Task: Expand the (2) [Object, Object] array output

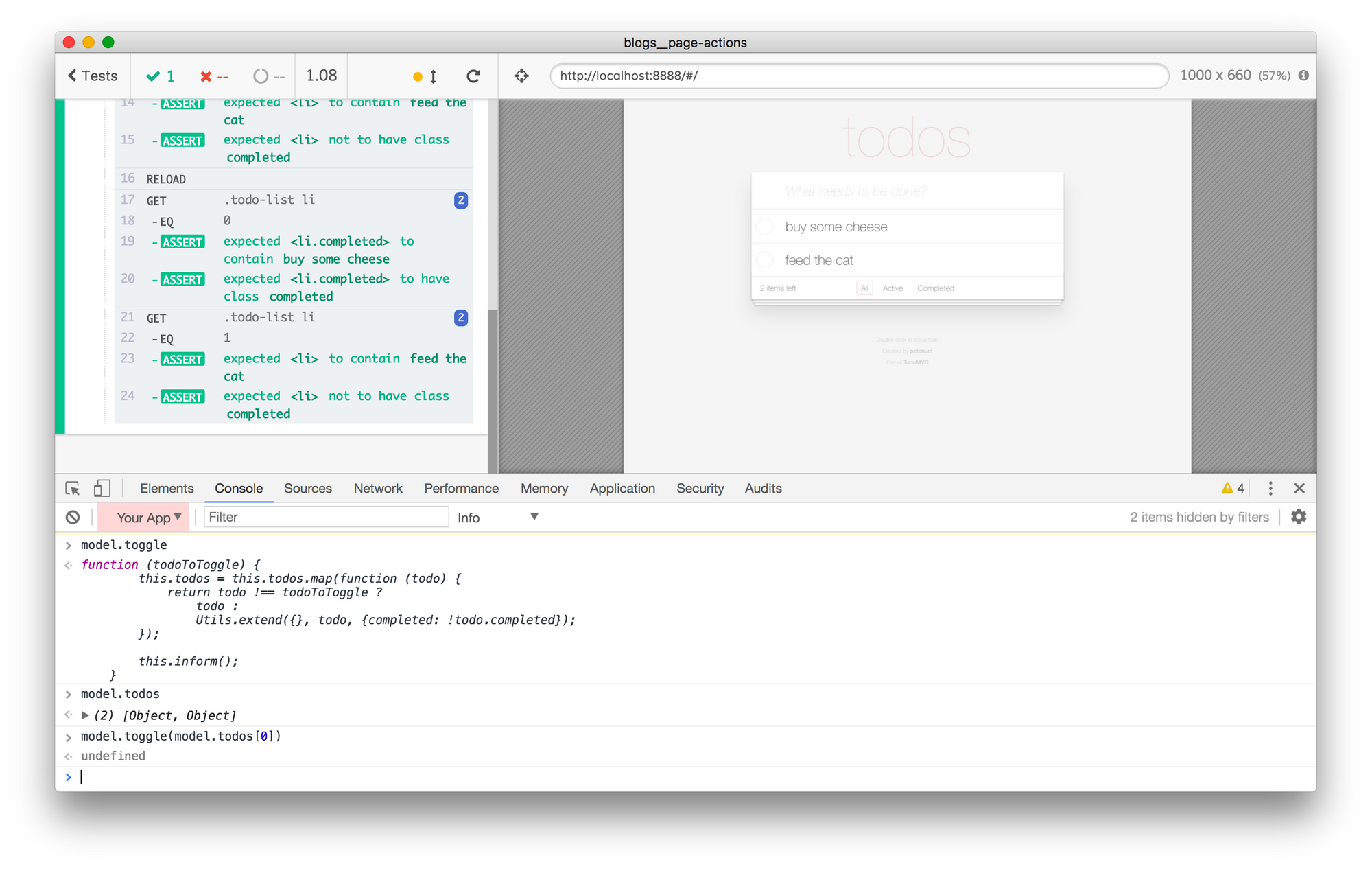Action: click(x=85, y=715)
